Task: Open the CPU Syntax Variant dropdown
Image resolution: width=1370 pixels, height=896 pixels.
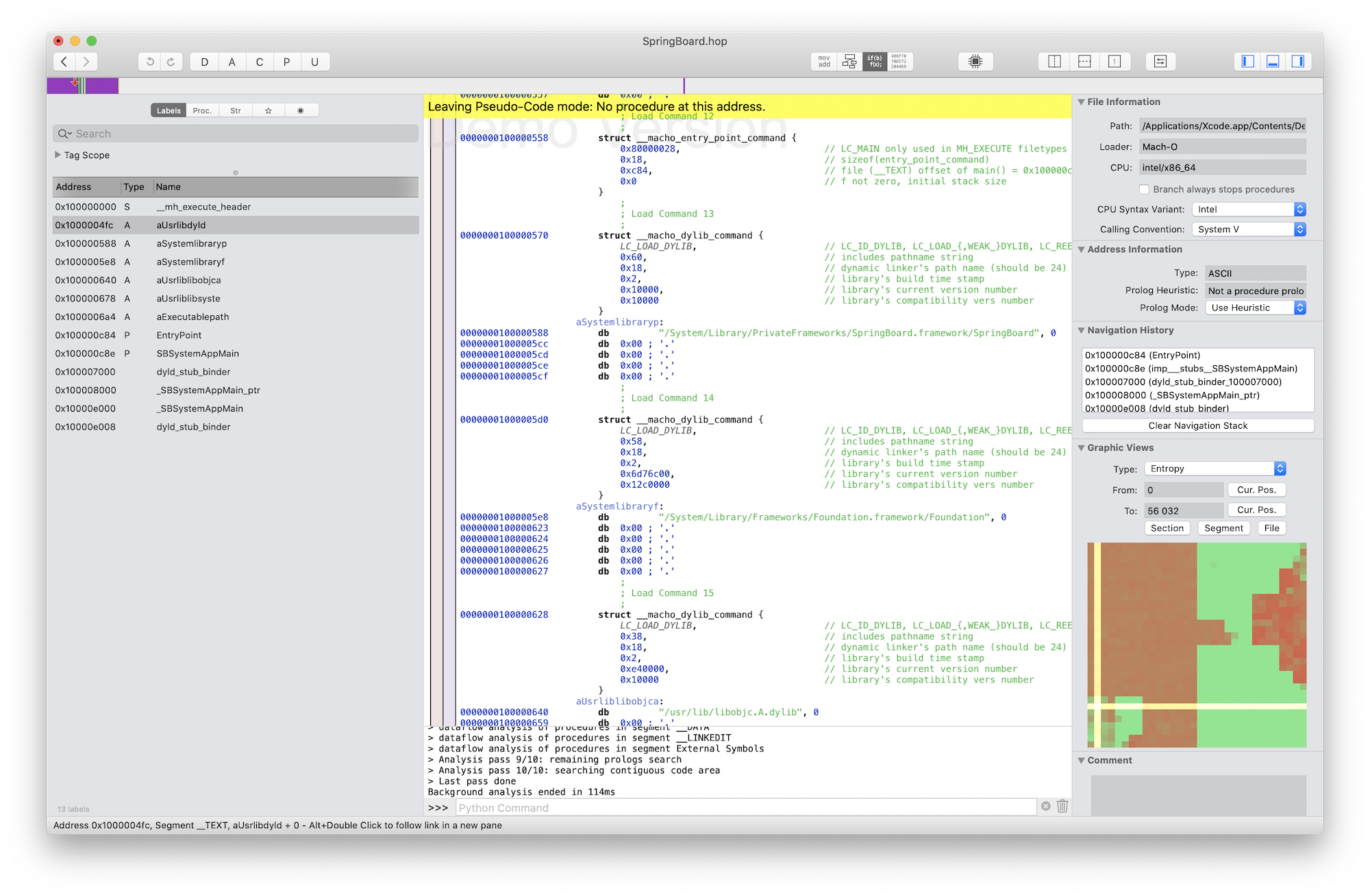Action: click(x=1249, y=210)
